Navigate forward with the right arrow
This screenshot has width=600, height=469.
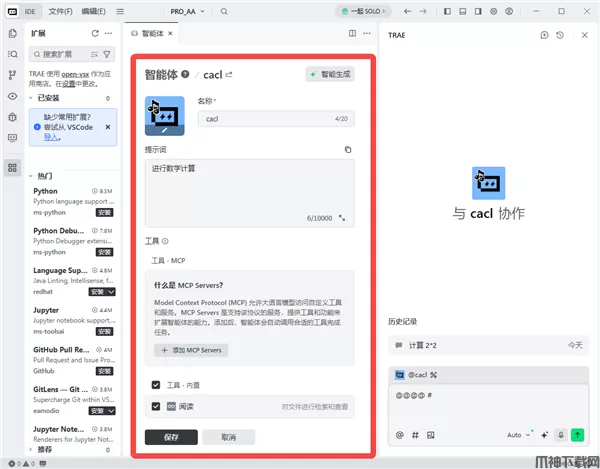point(423,11)
